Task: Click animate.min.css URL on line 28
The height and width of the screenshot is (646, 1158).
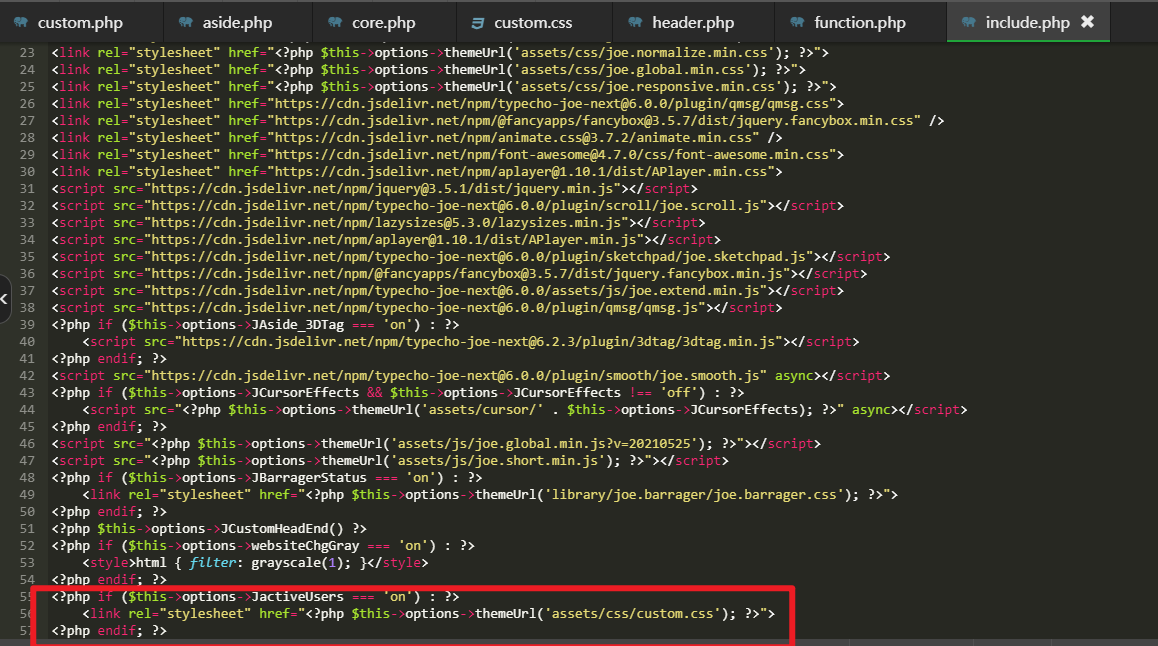Action: pos(513,137)
